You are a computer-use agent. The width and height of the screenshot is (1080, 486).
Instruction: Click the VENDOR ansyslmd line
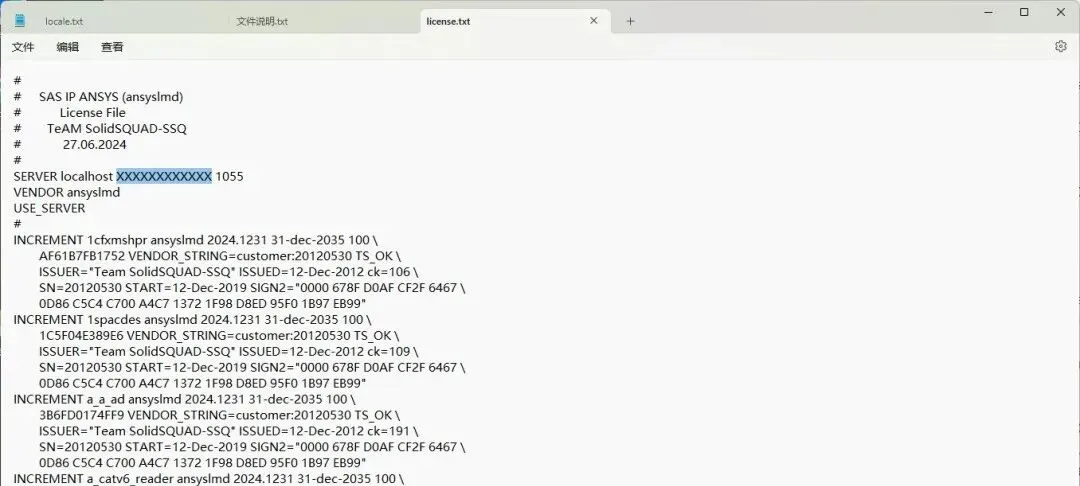(x=67, y=192)
